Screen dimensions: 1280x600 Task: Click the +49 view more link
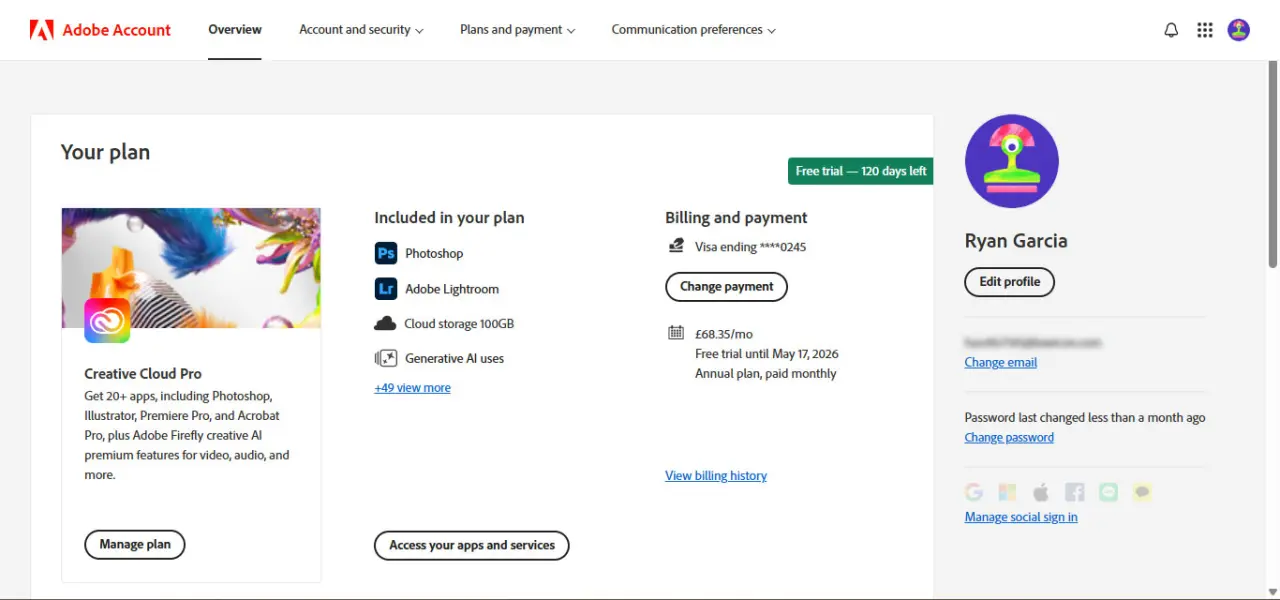(x=412, y=388)
